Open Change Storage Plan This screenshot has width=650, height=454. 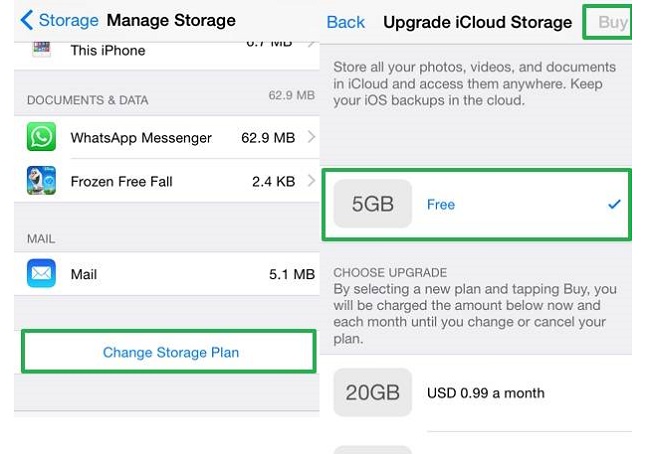(x=170, y=352)
